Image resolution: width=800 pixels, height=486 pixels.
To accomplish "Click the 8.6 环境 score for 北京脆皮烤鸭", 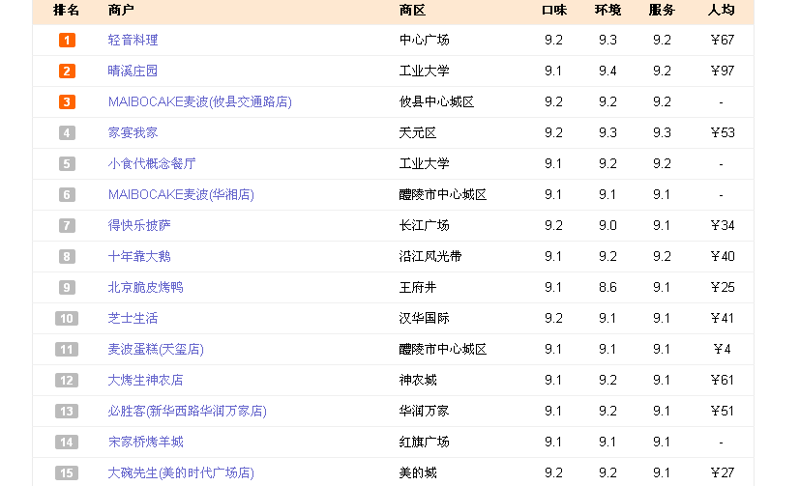I will click(x=608, y=288).
